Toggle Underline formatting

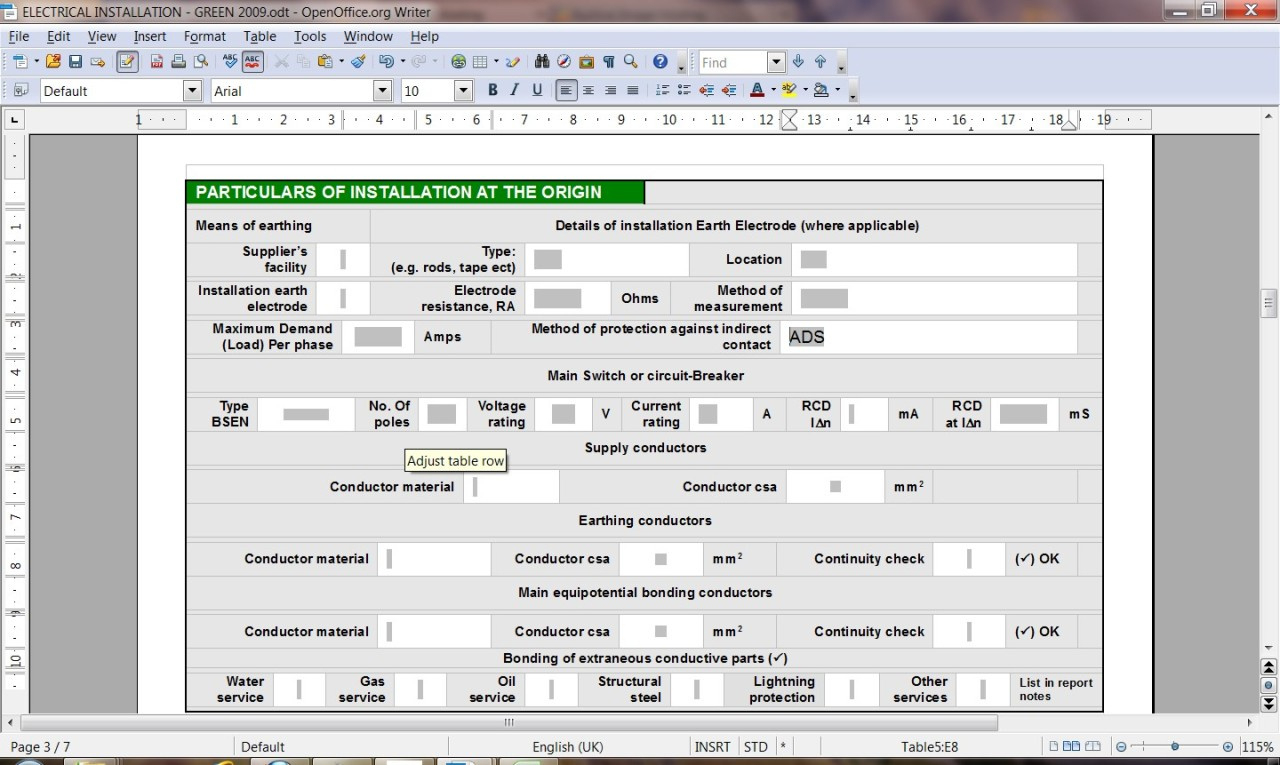pyautogui.click(x=537, y=90)
